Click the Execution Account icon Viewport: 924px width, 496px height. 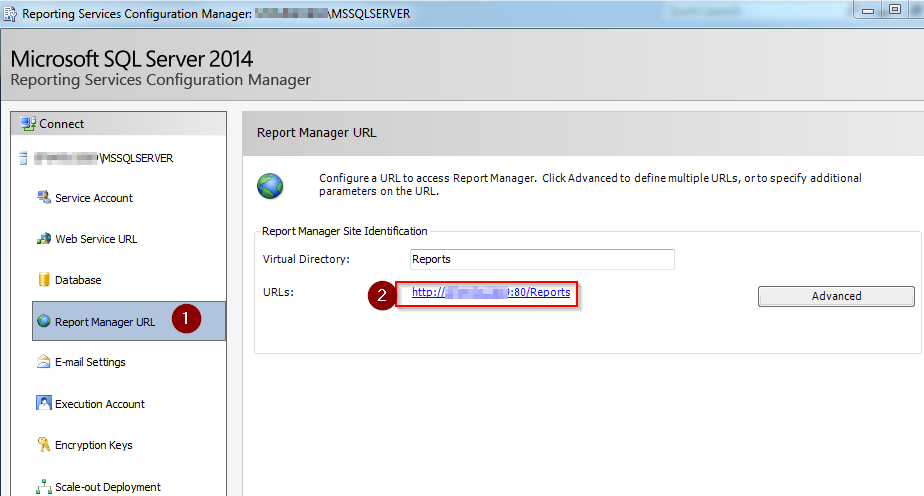coord(44,403)
